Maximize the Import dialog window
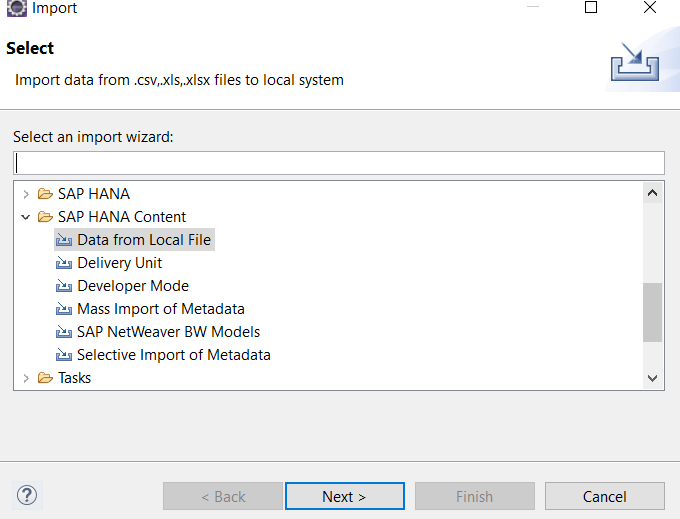This screenshot has height=519, width=680. click(591, 7)
